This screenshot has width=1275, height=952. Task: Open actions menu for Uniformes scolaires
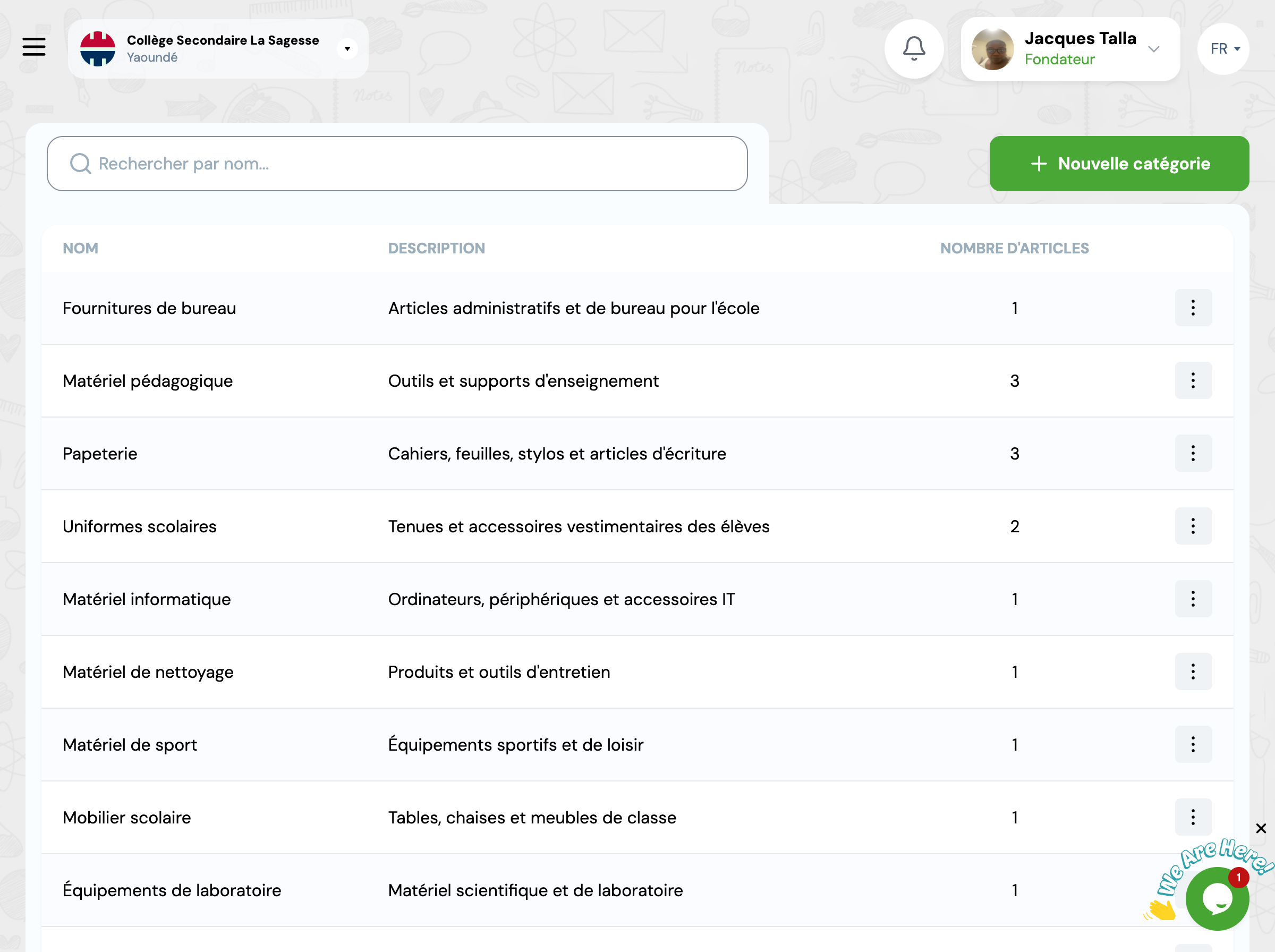tap(1193, 526)
